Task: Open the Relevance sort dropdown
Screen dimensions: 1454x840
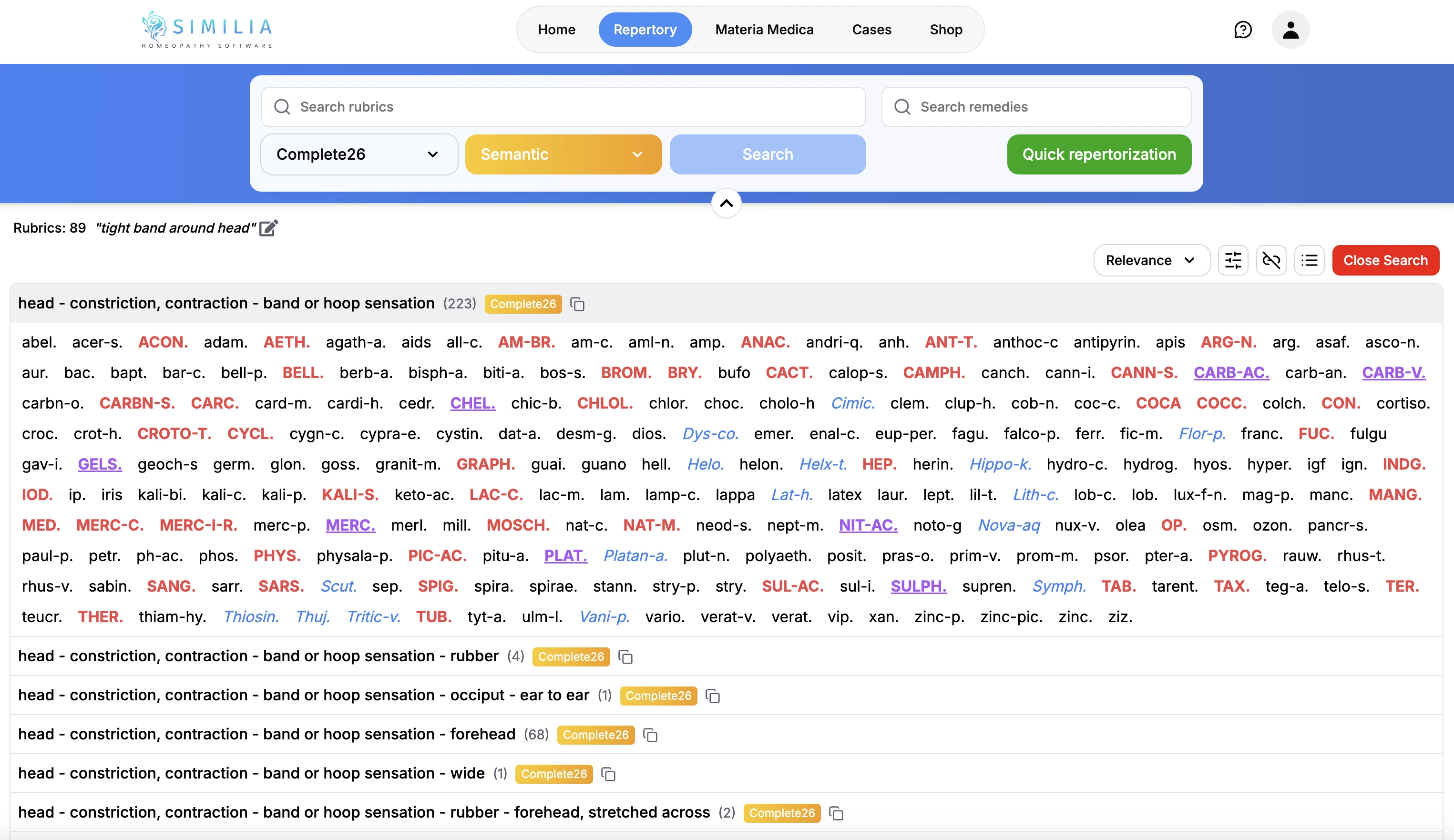Action: tap(1151, 260)
